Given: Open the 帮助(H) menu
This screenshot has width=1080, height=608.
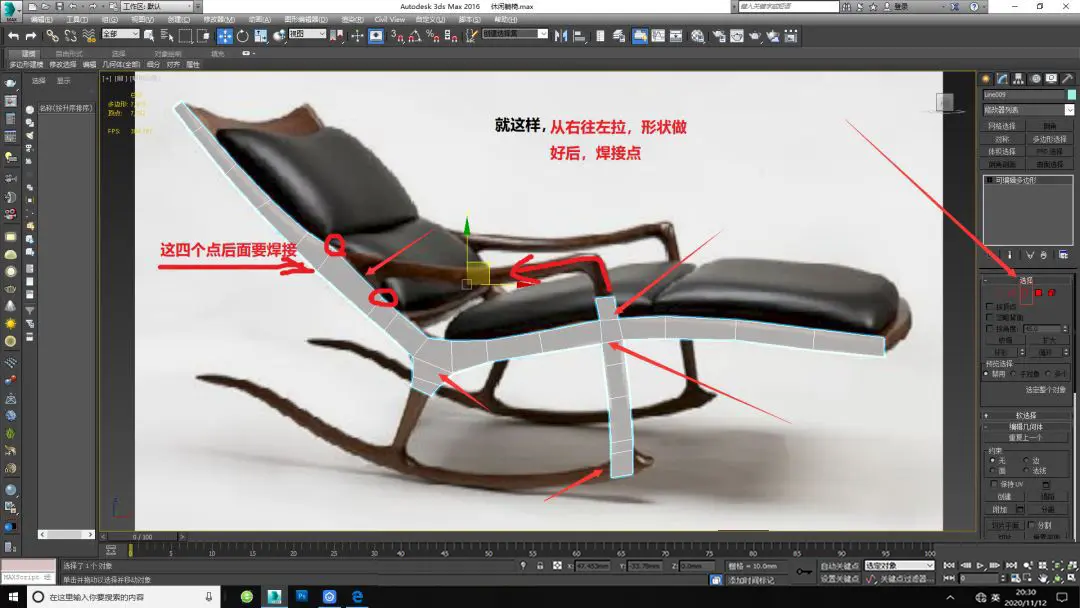Looking at the screenshot, I should tap(506, 19).
